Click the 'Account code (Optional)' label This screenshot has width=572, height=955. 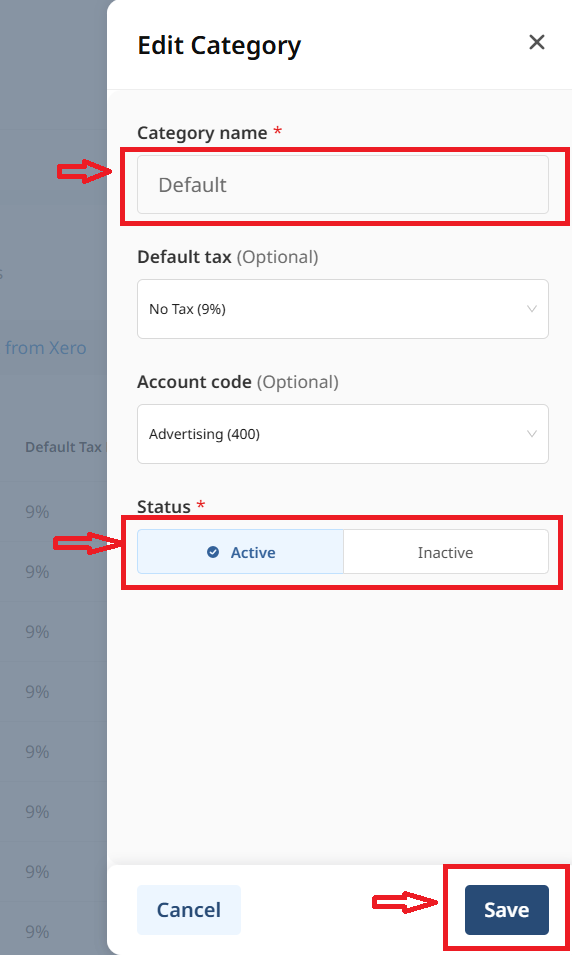[x=238, y=382]
